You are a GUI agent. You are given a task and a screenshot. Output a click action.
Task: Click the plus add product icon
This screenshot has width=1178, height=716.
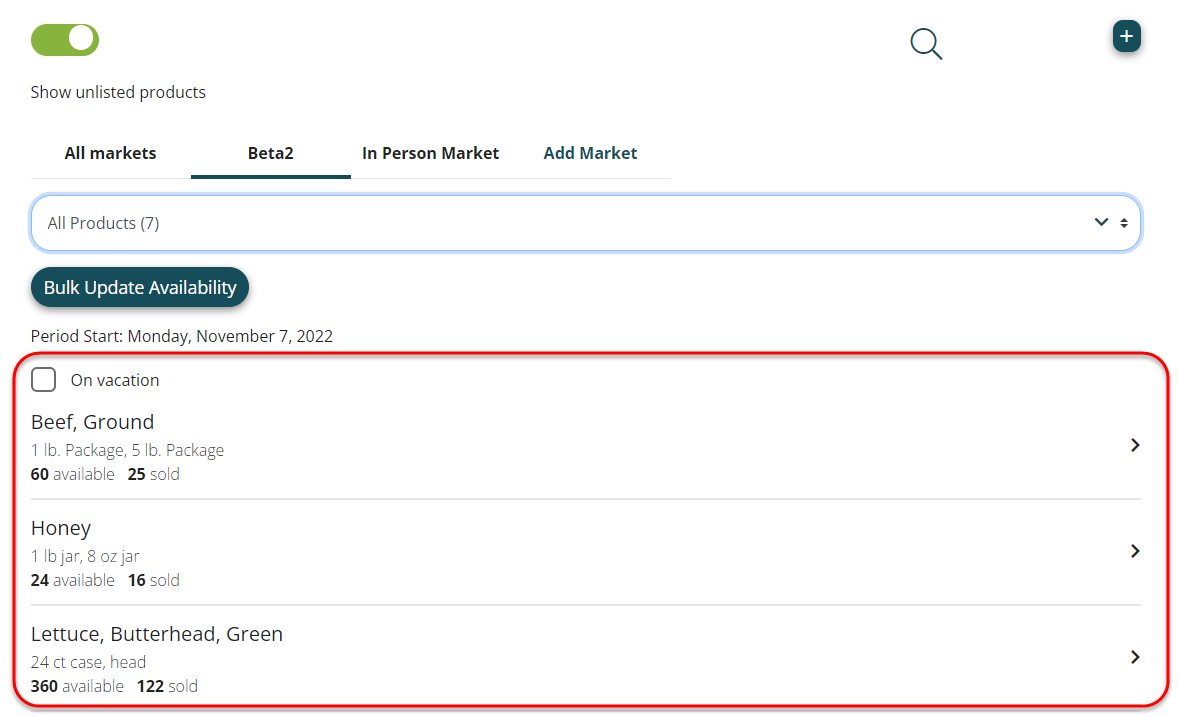click(1126, 37)
